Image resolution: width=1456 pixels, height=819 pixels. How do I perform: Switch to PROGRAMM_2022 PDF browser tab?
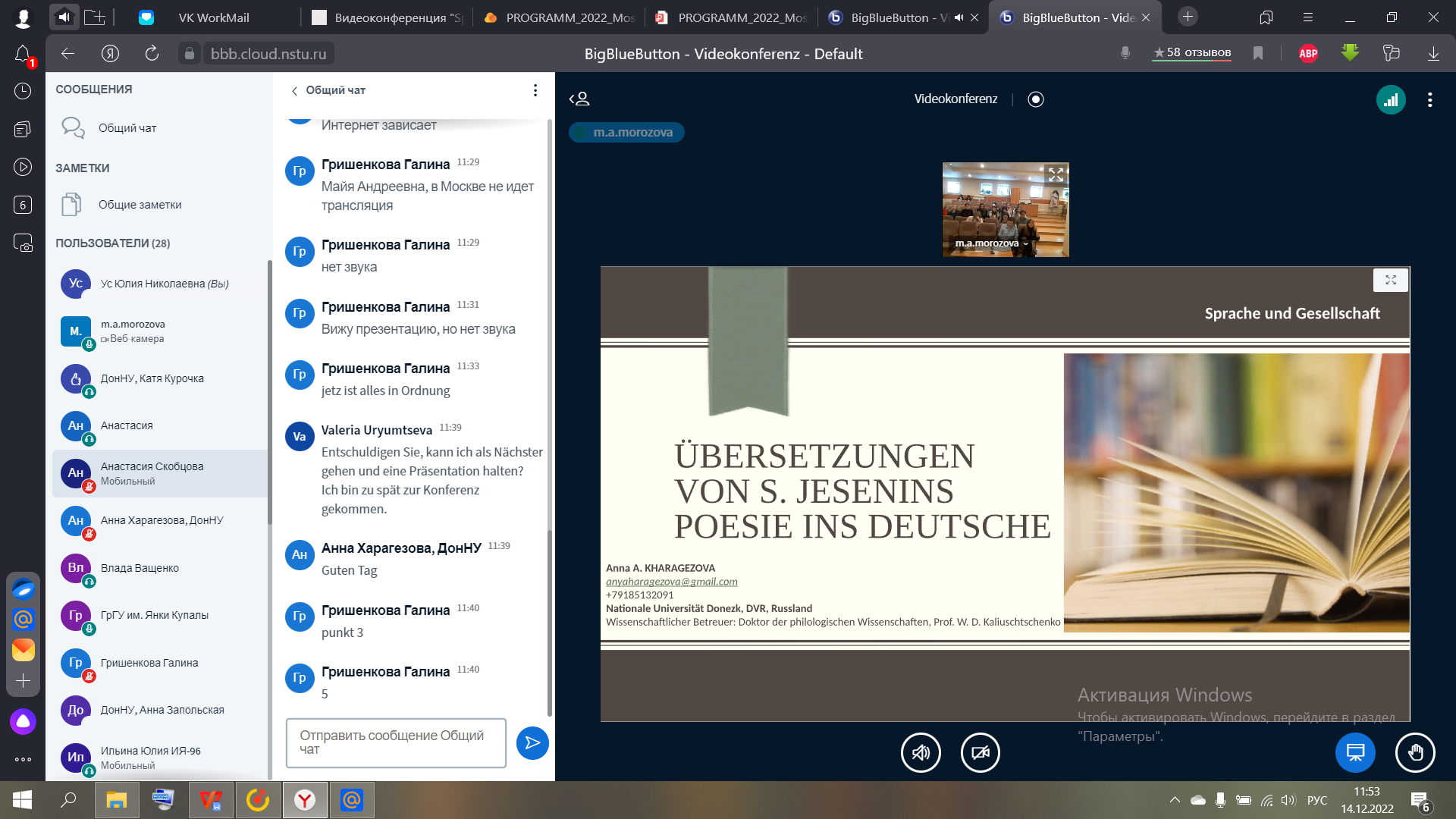[x=732, y=17]
